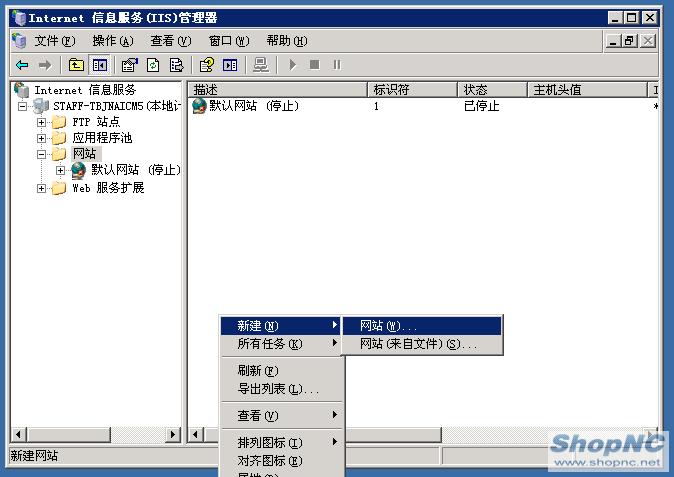This screenshot has height=477, width=674.
Task: Restore the inner MMC child window
Action: [x=629, y=41]
